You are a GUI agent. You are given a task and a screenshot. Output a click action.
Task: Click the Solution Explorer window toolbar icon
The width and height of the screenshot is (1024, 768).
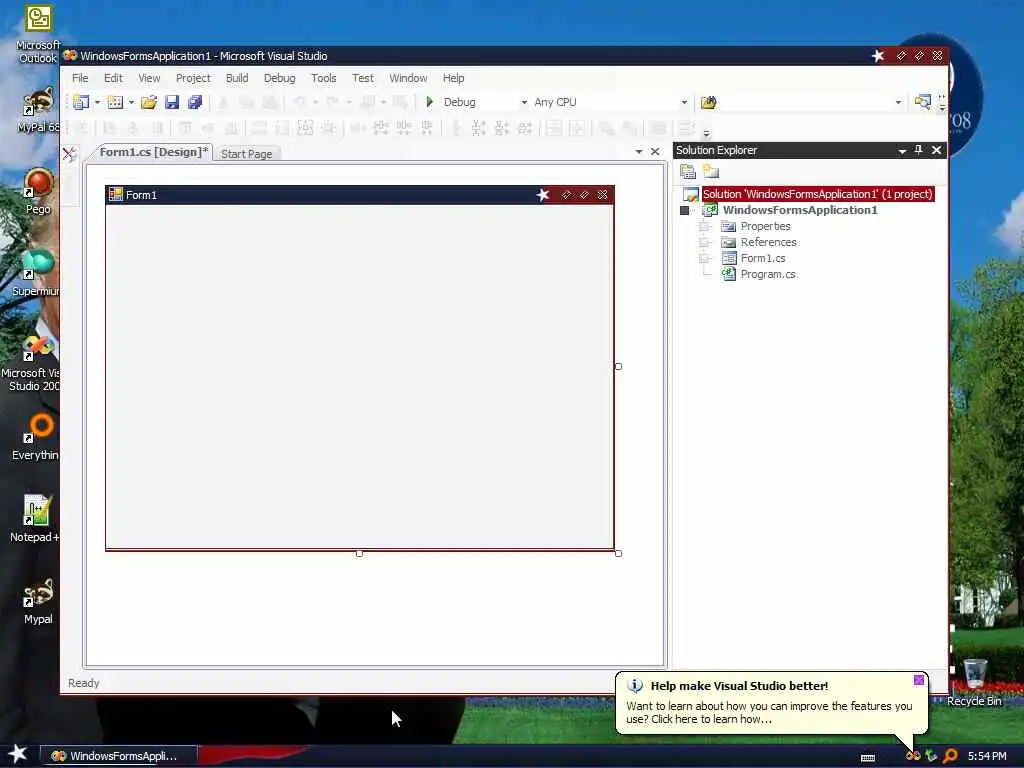[x=922, y=102]
